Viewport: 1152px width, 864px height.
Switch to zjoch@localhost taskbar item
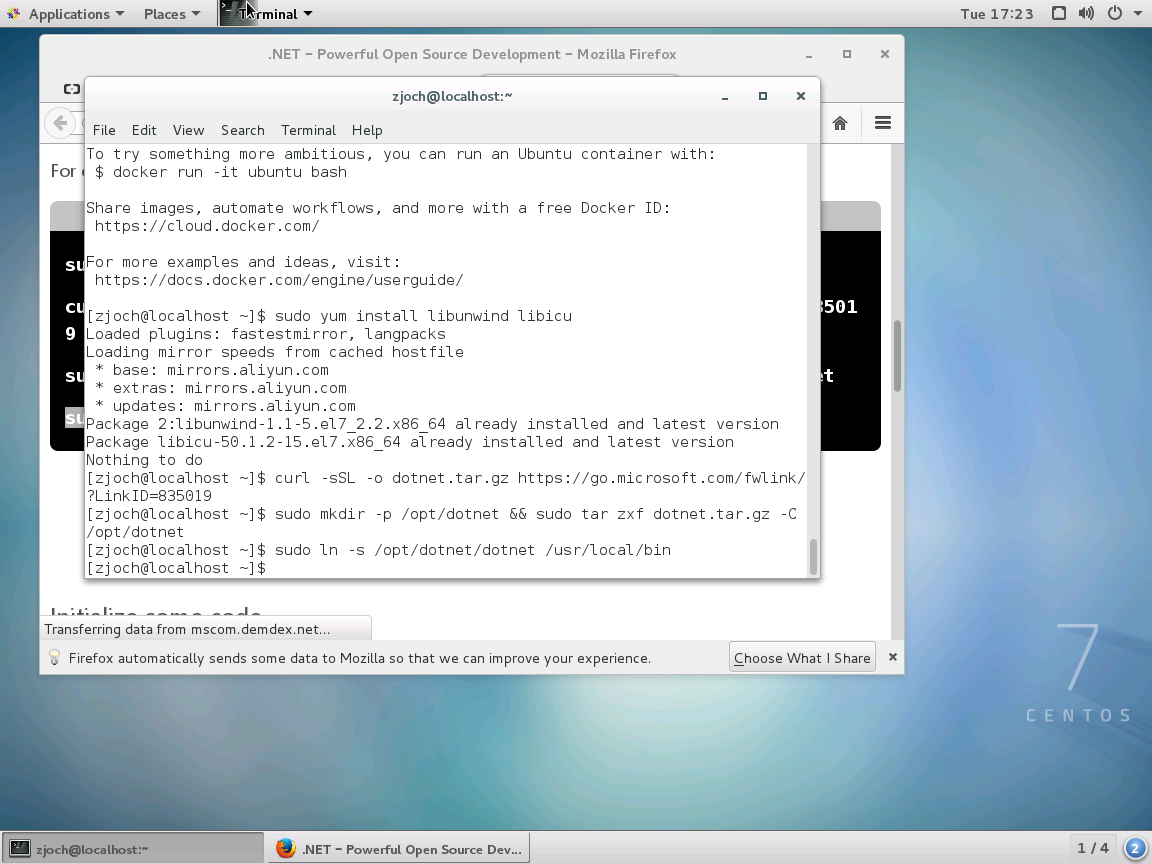click(x=132, y=849)
